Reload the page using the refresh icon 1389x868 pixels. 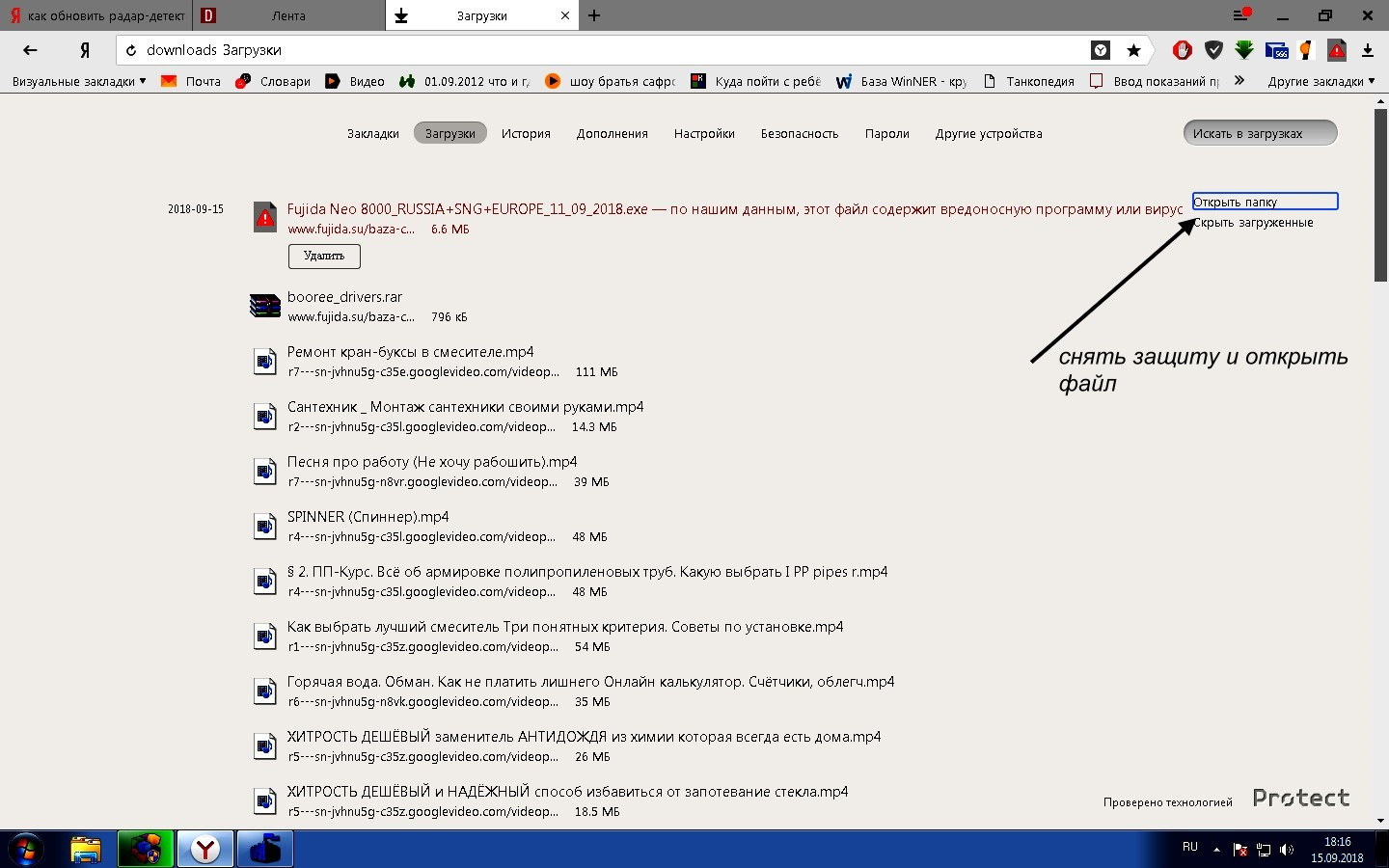click(x=131, y=50)
